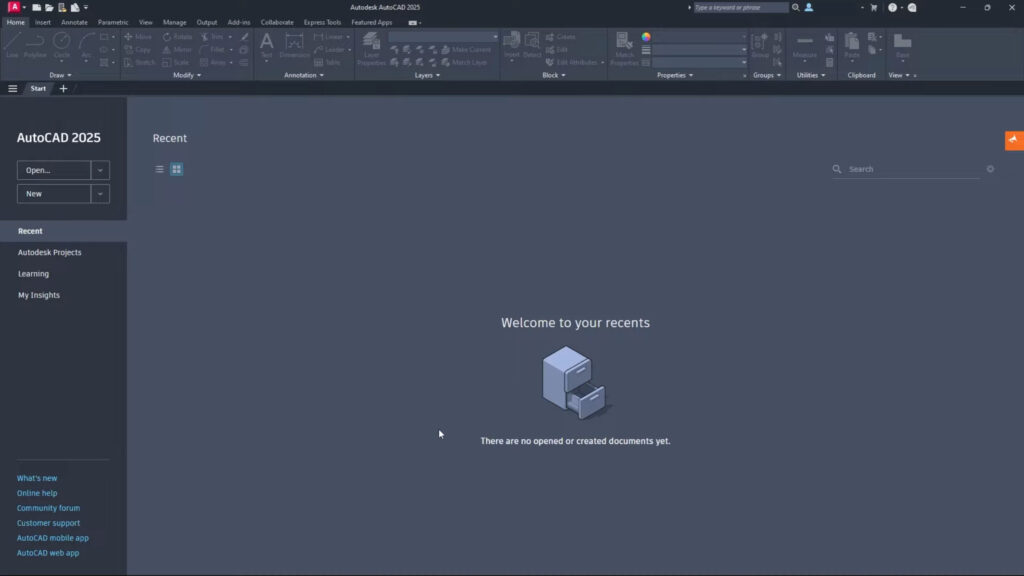Image resolution: width=1024 pixels, height=576 pixels.
Task: Choose the Stretch tool
Action: point(140,63)
